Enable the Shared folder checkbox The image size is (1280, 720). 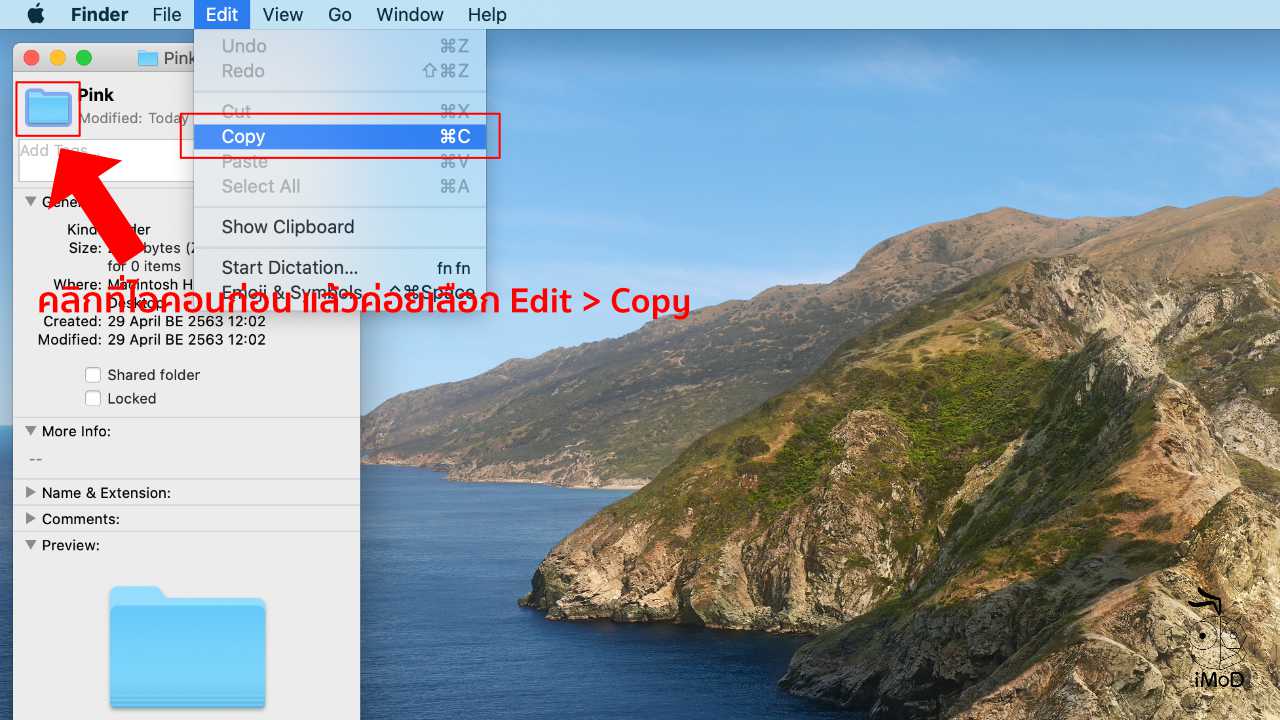pos(93,375)
